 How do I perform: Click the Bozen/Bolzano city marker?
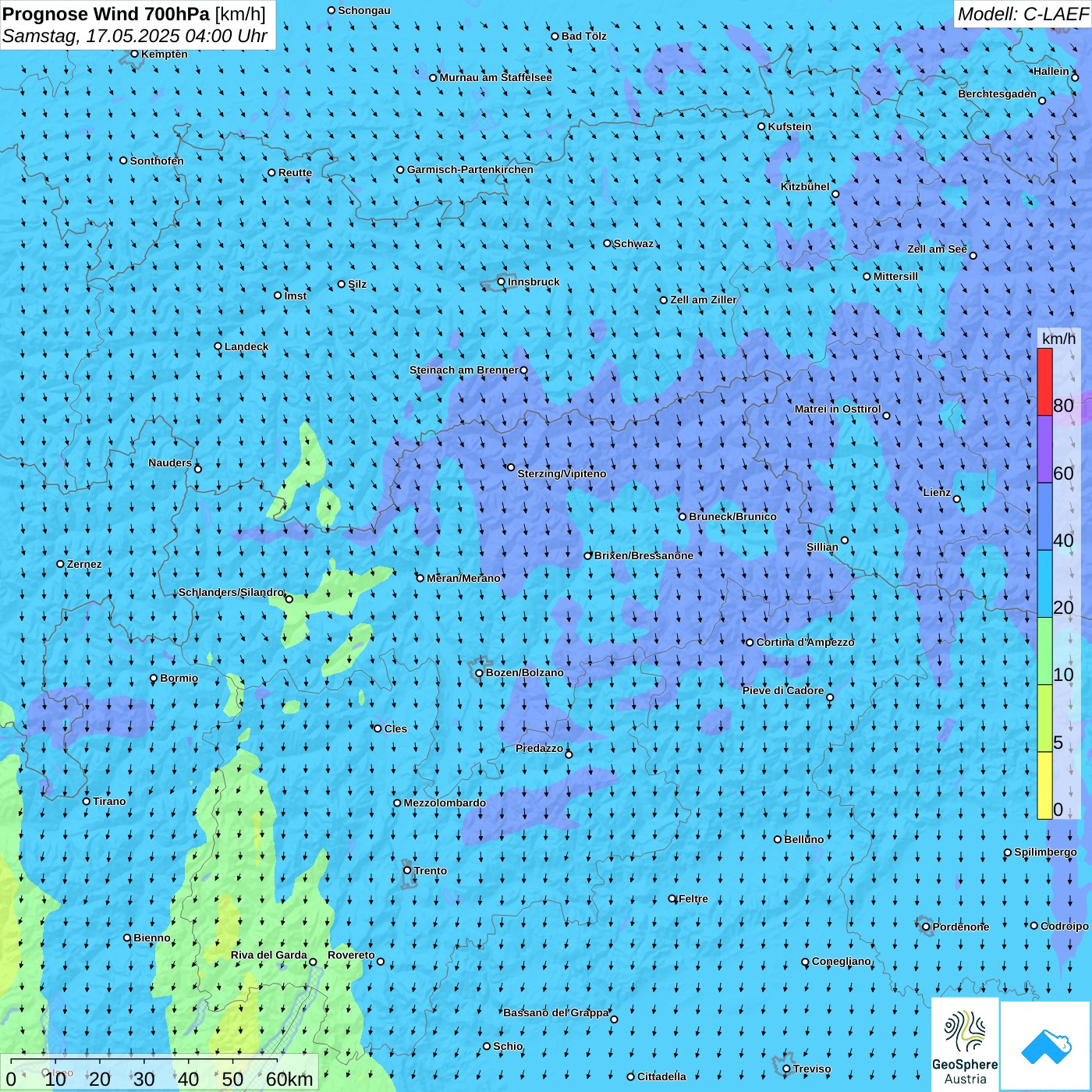point(480,673)
